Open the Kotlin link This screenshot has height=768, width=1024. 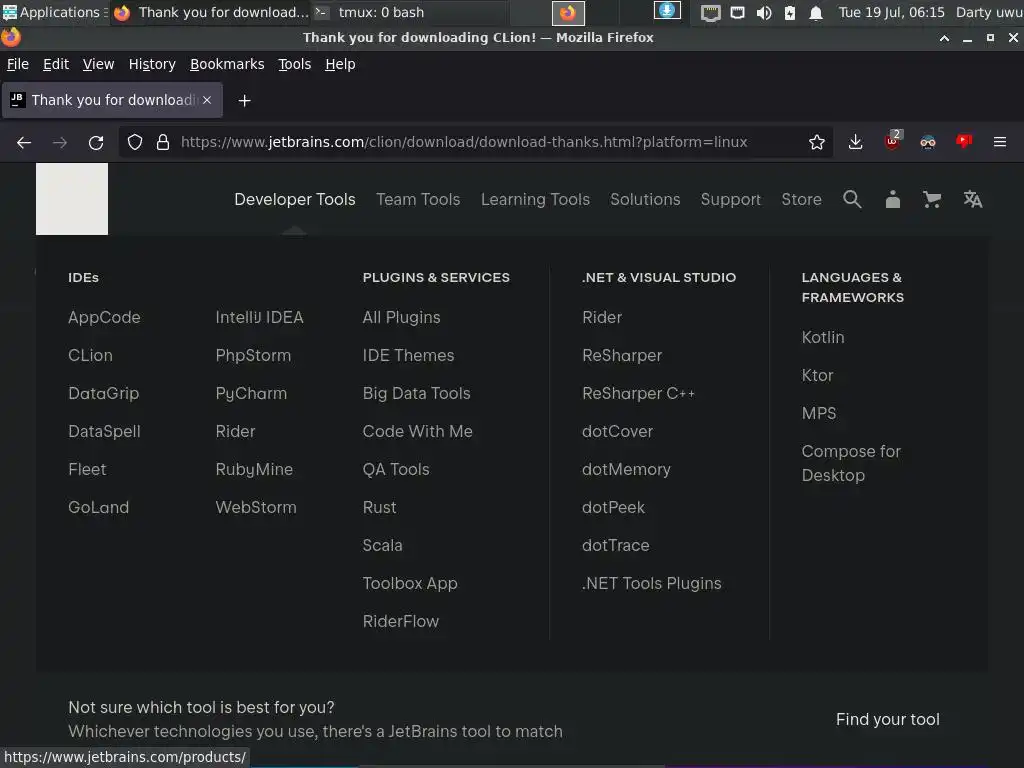[x=823, y=337]
